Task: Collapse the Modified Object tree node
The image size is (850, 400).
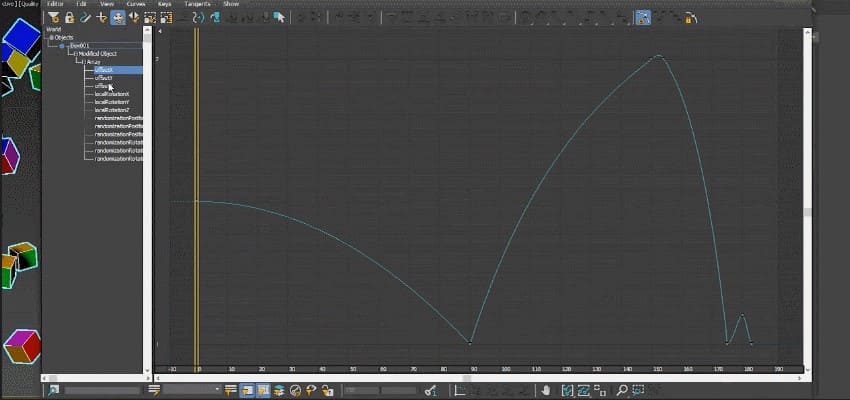Action: click(x=75, y=53)
